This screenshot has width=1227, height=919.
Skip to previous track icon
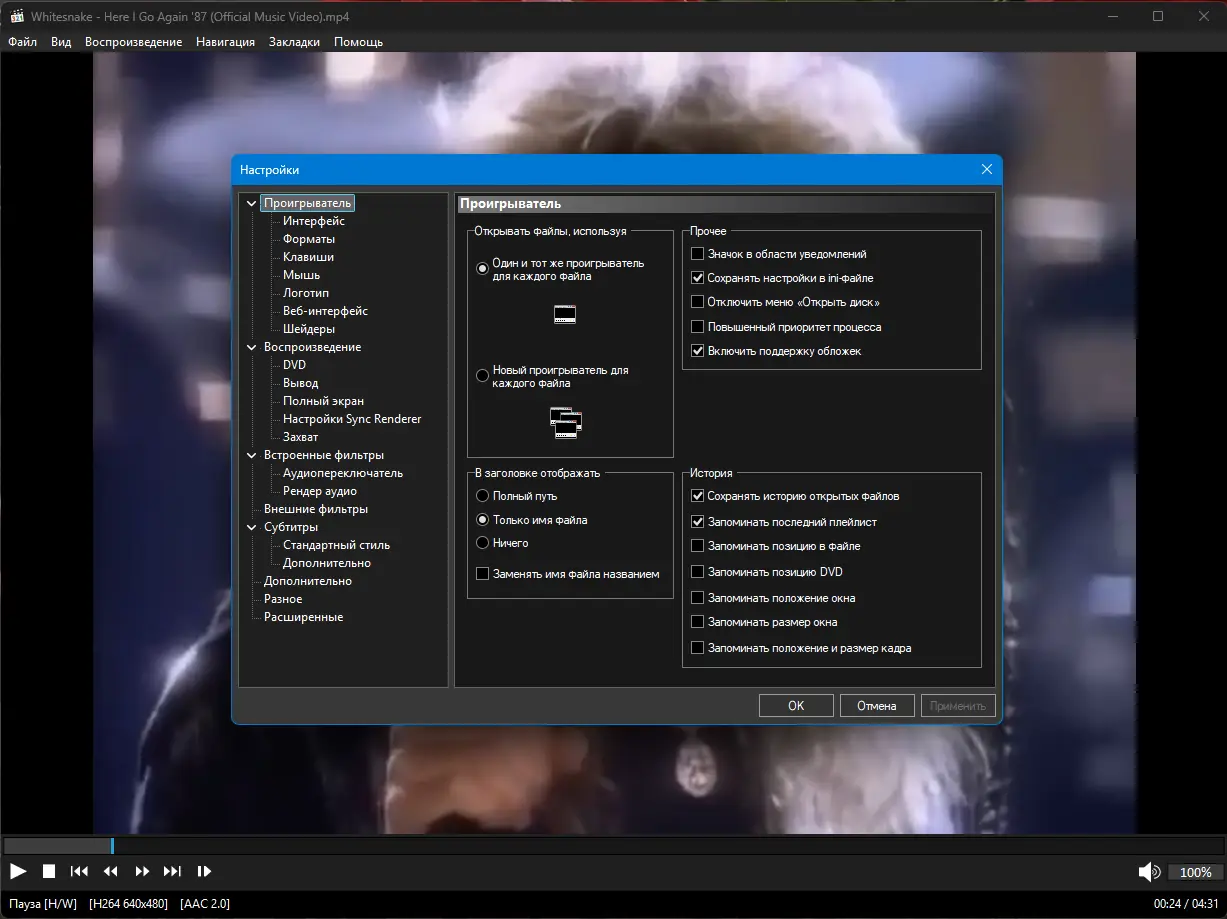coord(80,871)
